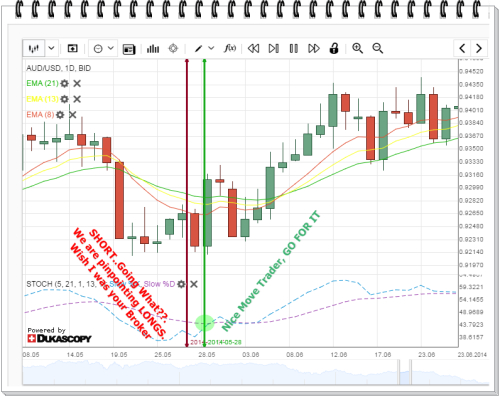Viewport: 500px width, 397px height.
Task: Toggle the volume bars icon
Action: [x=153, y=49]
